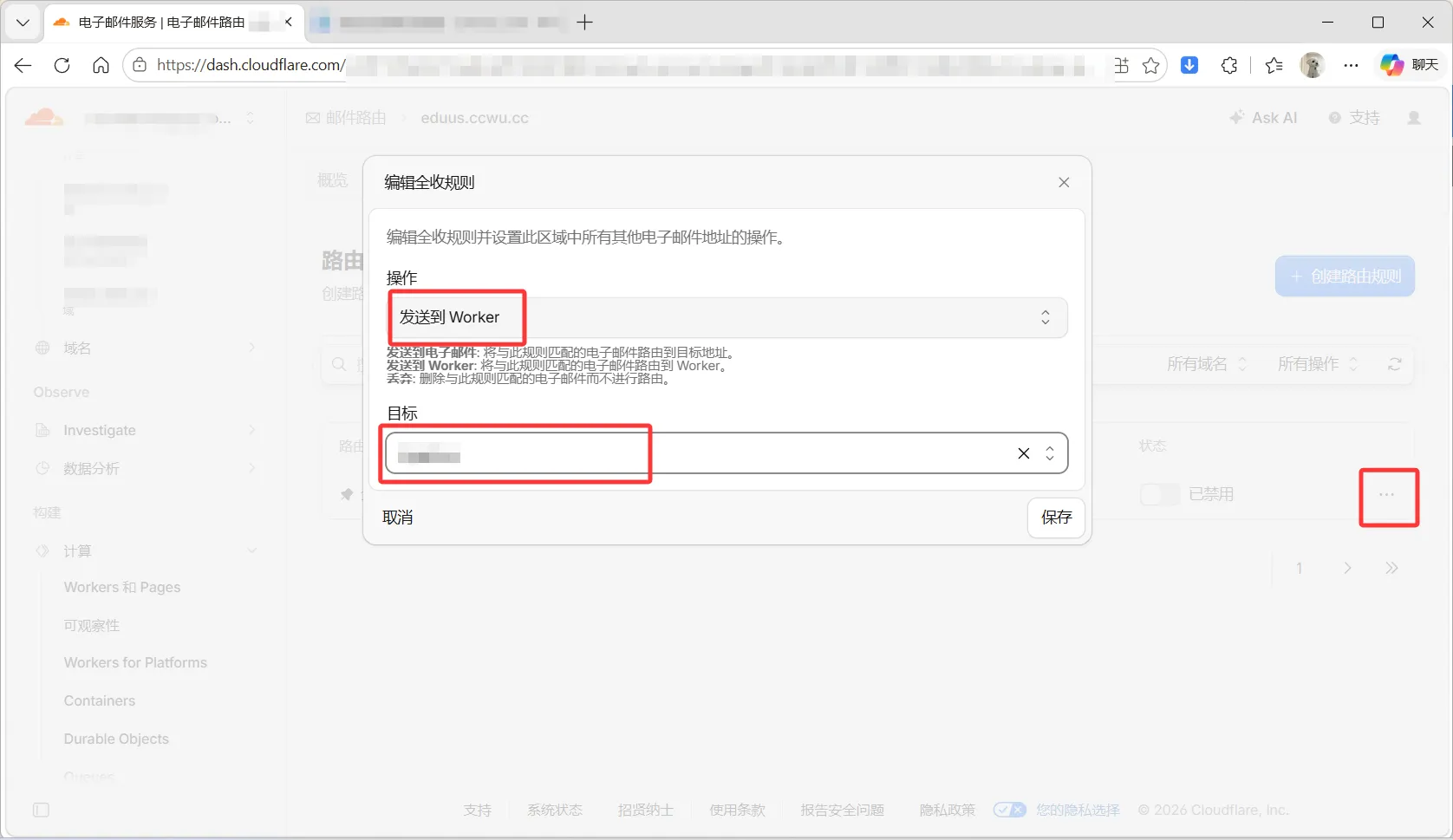Click the 创建路由规则 button

1345,277
